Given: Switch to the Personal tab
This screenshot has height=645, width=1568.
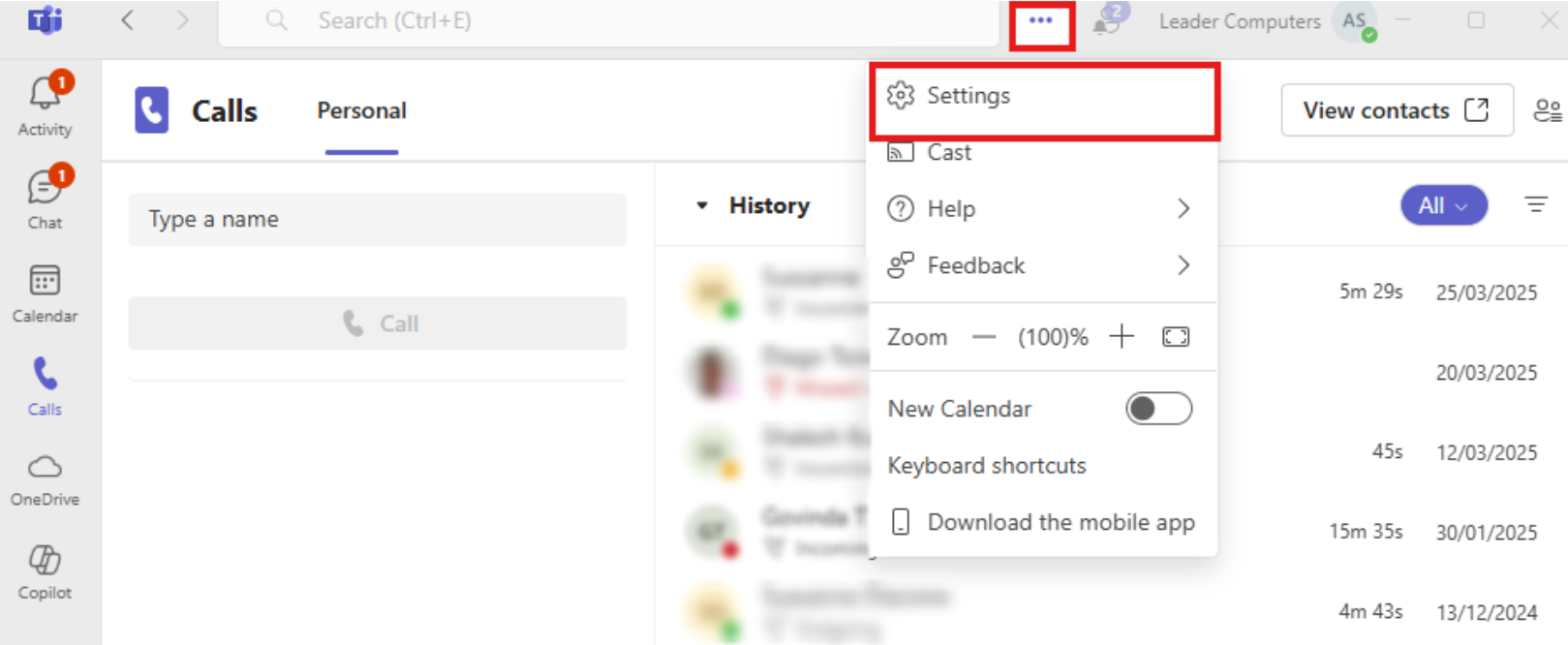Looking at the screenshot, I should 361,111.
